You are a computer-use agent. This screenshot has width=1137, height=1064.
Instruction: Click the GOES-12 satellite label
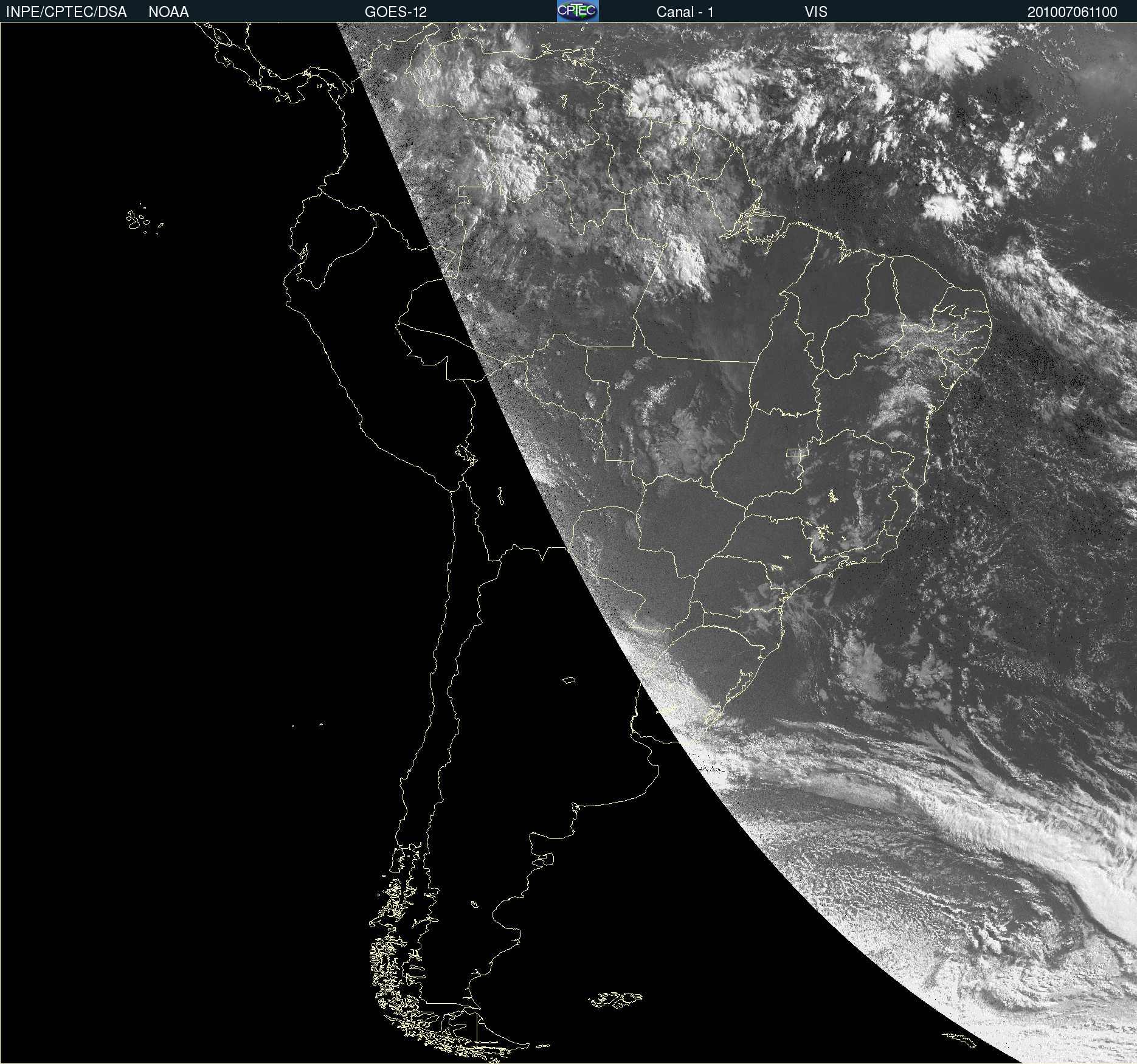(396, 12)
